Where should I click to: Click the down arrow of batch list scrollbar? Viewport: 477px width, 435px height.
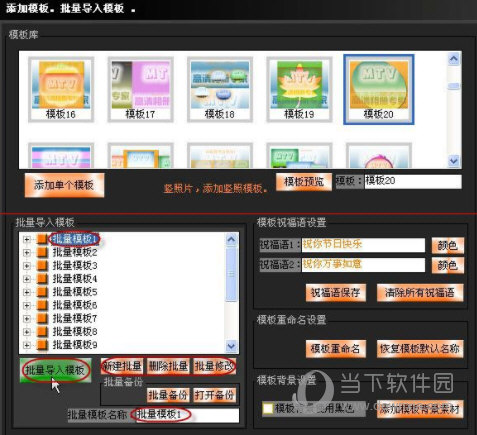click(x=231, y=346)
